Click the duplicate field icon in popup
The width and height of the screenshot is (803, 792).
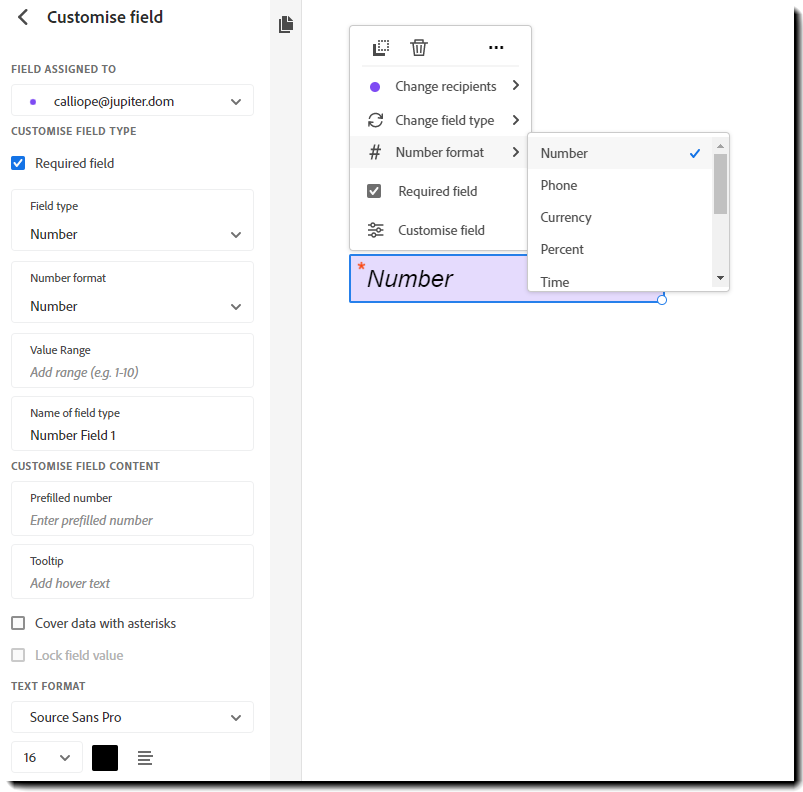381,47
